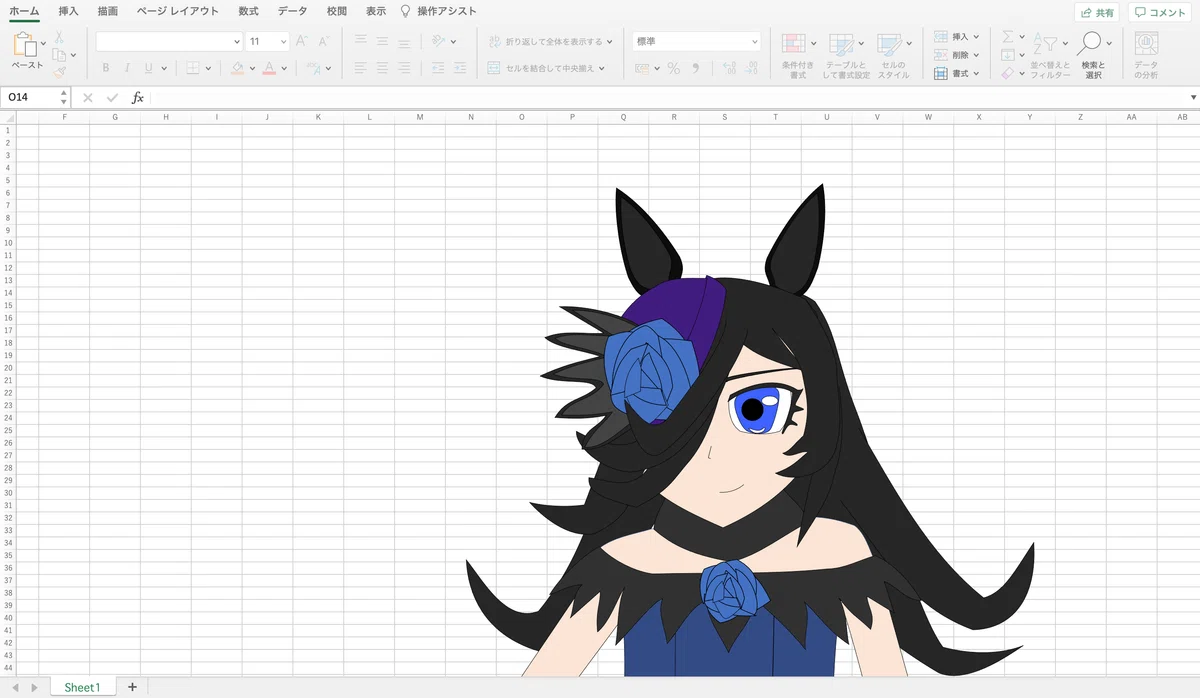Open the 標準 number format dropdown
Screen dimensions: 1200x698
coord(697,41)
